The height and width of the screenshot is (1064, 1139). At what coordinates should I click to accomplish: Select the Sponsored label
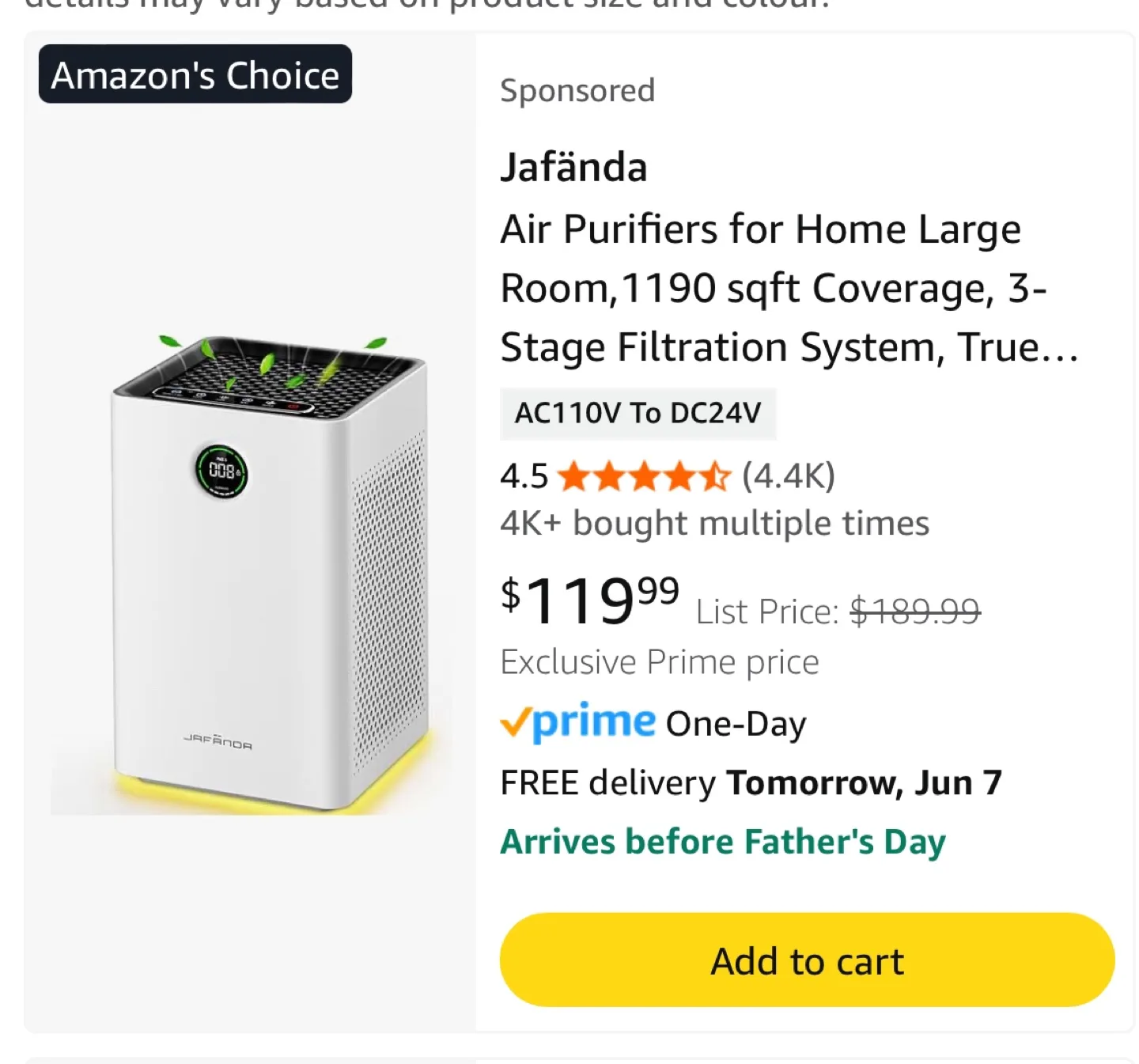pyautogui.click(x=577, y=89)
